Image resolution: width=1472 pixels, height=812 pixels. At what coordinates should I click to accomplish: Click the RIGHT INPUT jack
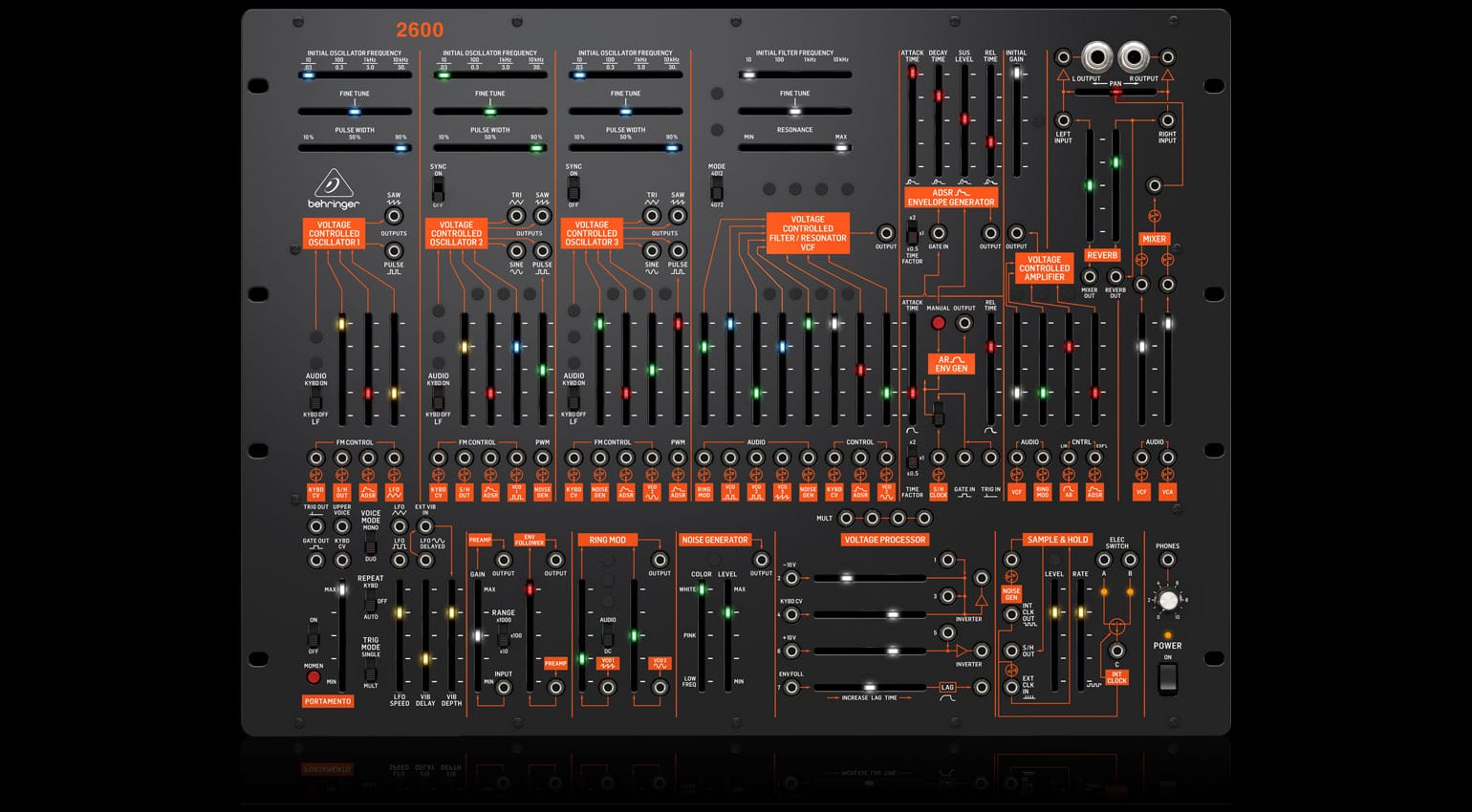(1167, 120)
